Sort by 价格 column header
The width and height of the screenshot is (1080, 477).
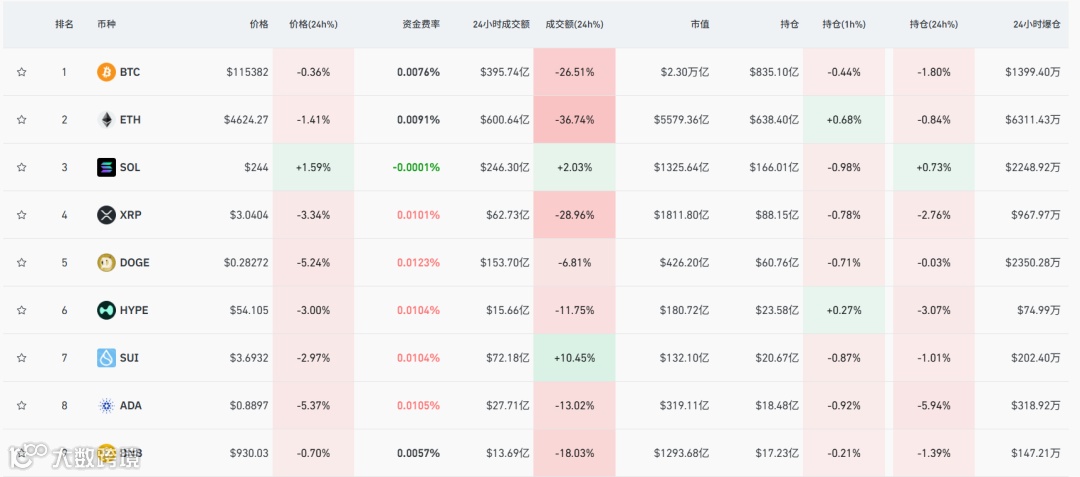click(259, 24)
